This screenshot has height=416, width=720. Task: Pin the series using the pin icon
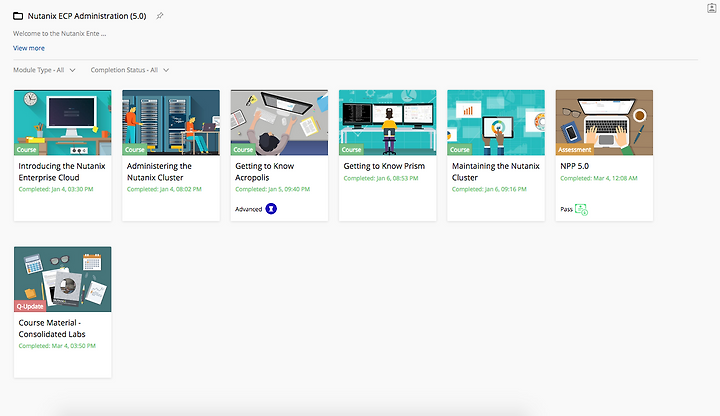point(159,16)
